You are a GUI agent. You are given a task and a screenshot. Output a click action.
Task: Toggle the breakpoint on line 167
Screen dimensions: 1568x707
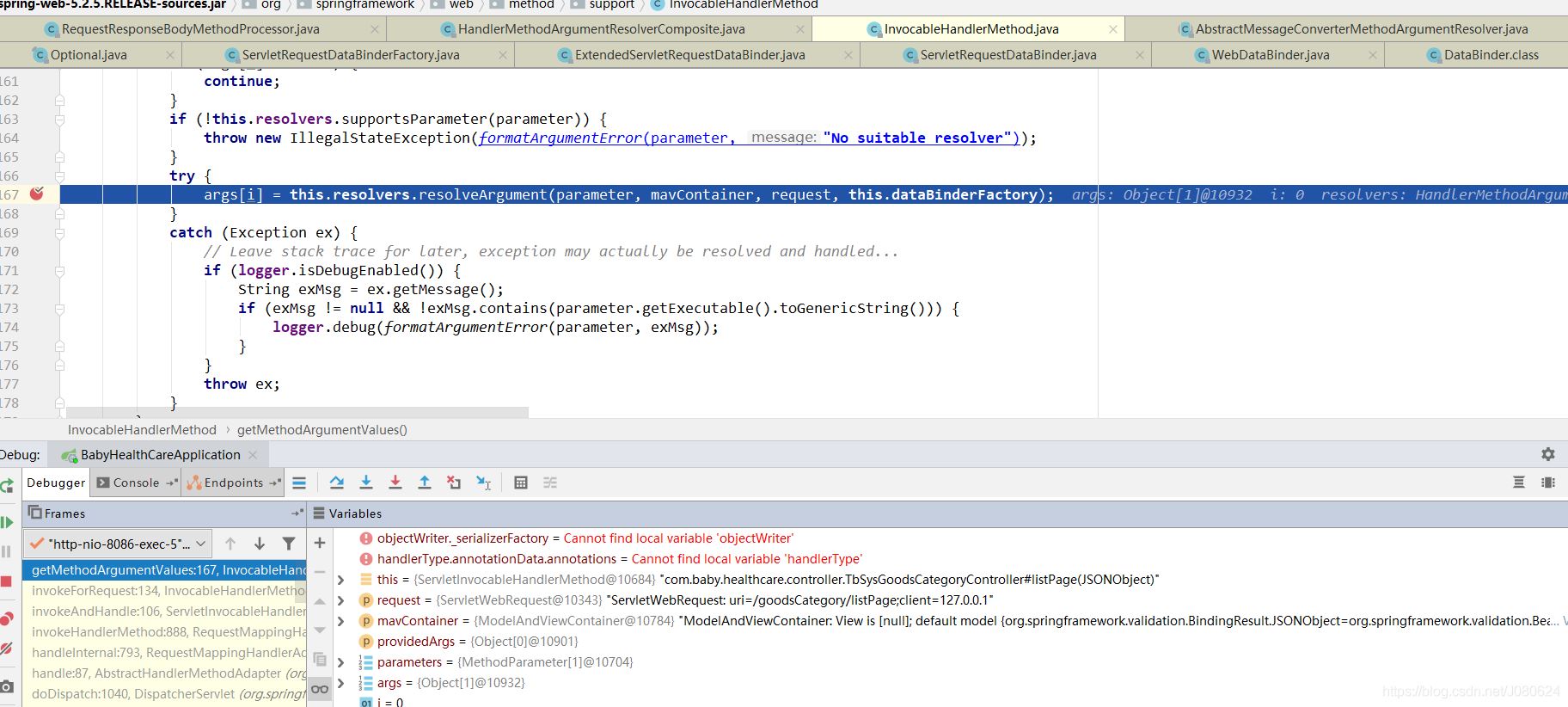tap(37, 194)
